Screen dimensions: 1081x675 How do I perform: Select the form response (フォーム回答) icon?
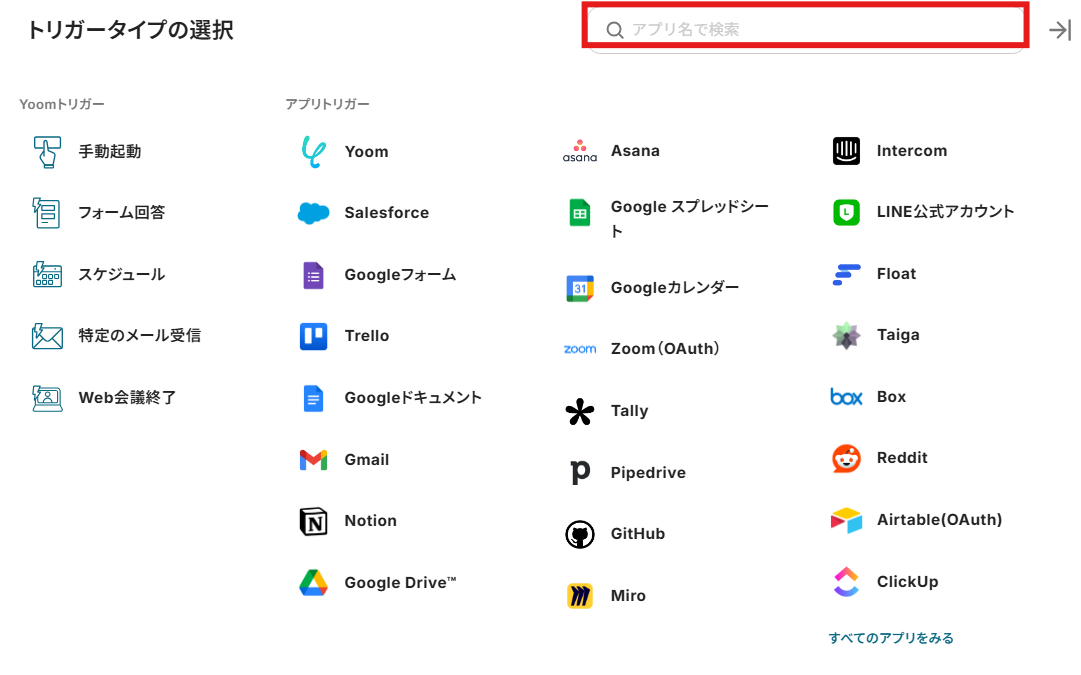point(47,213)
